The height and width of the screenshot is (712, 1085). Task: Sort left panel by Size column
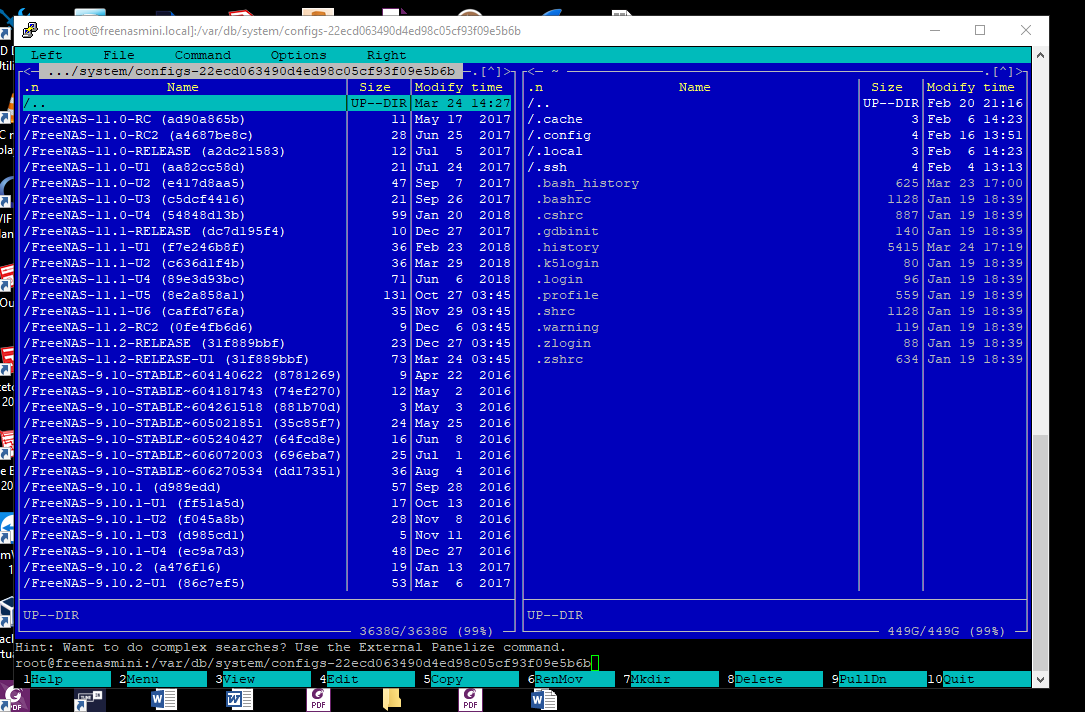[x=375, y=87]
